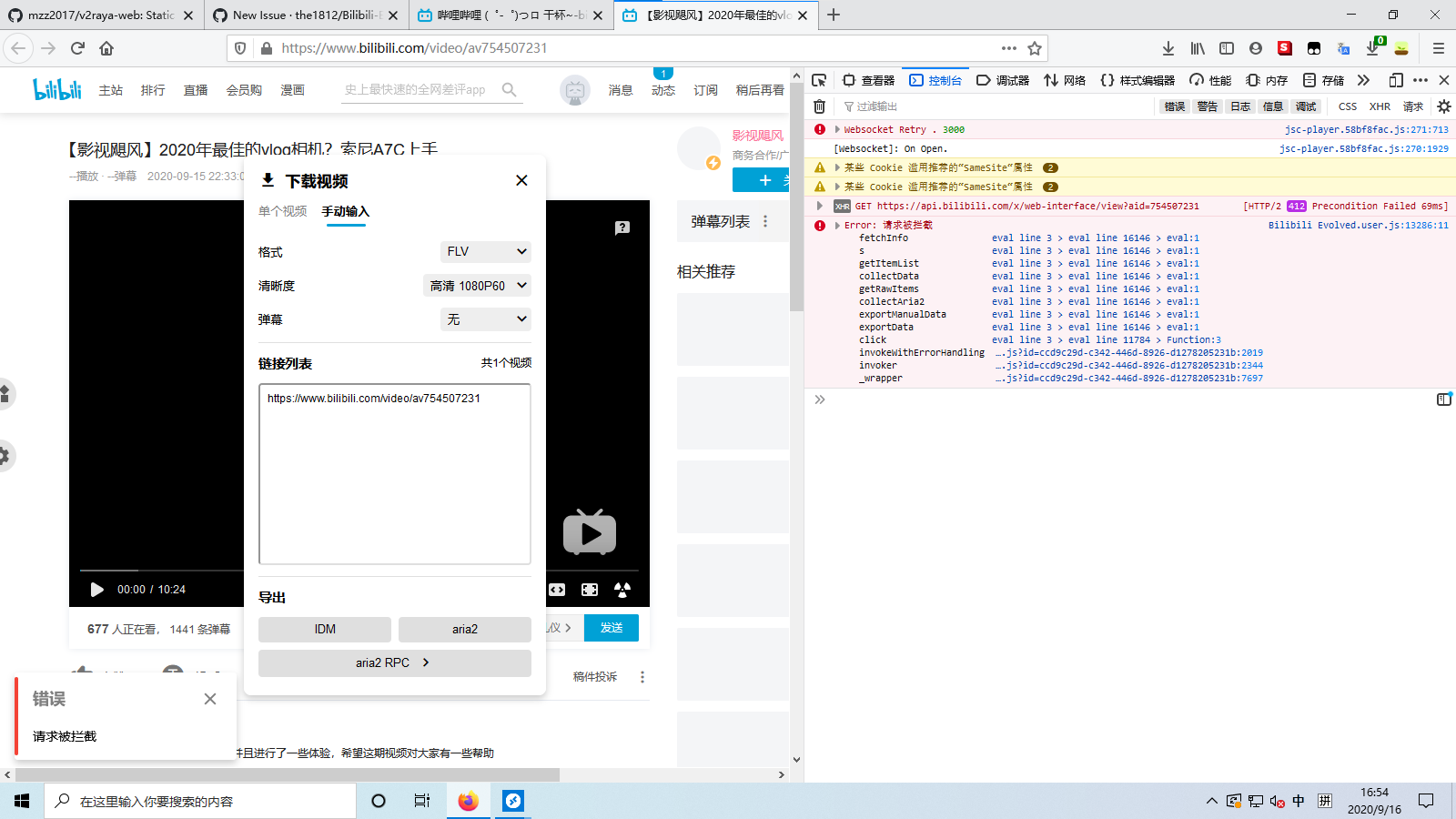Image resolution: width=1456 pixels, height=819 pixels.
Task: Open the Firefox hamburger menu
Action: [x=1439, y=48]
